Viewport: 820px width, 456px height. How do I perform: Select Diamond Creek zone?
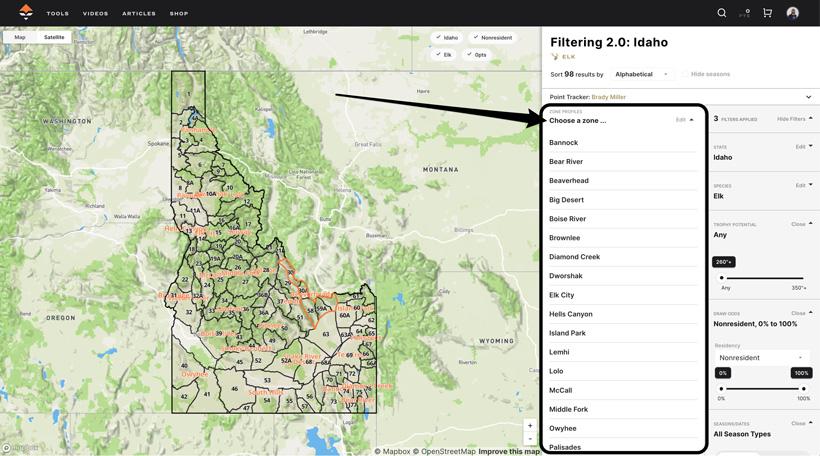(x=622, y=257)
